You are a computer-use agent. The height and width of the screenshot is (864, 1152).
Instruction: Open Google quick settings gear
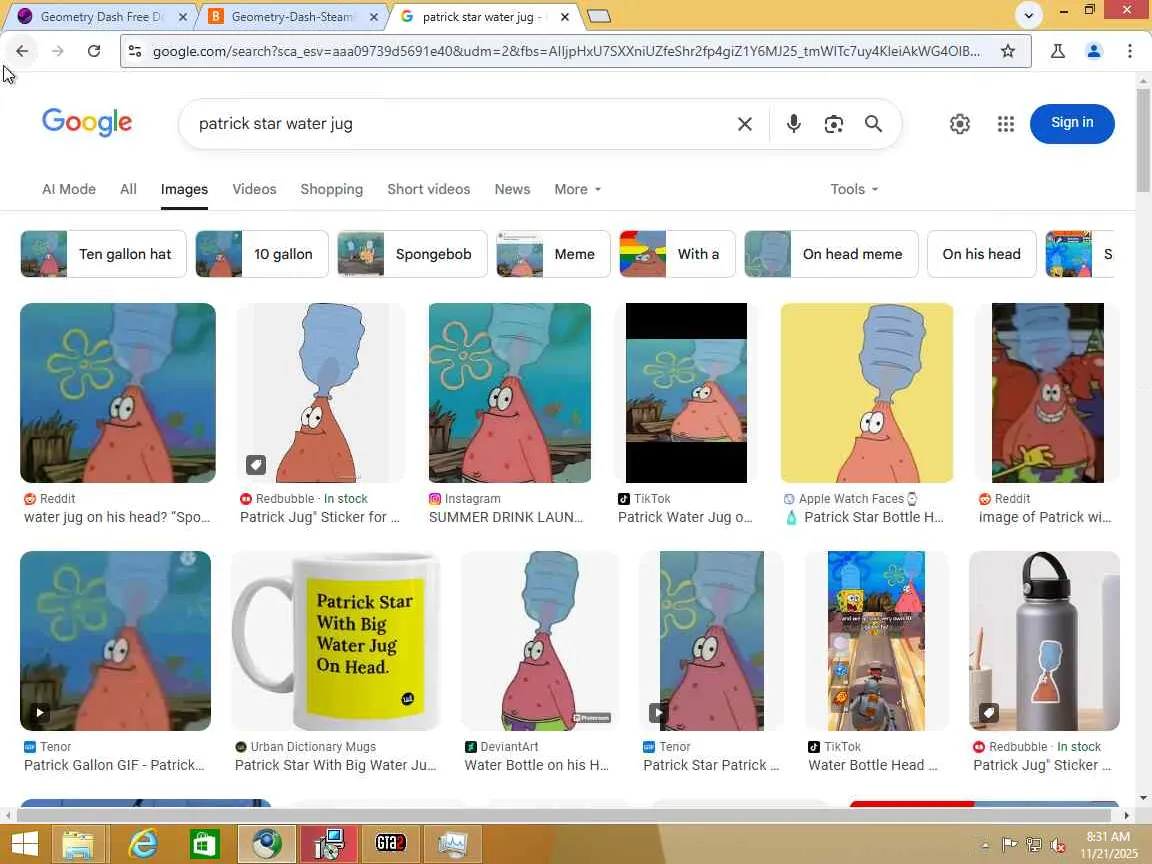(960, 124)
